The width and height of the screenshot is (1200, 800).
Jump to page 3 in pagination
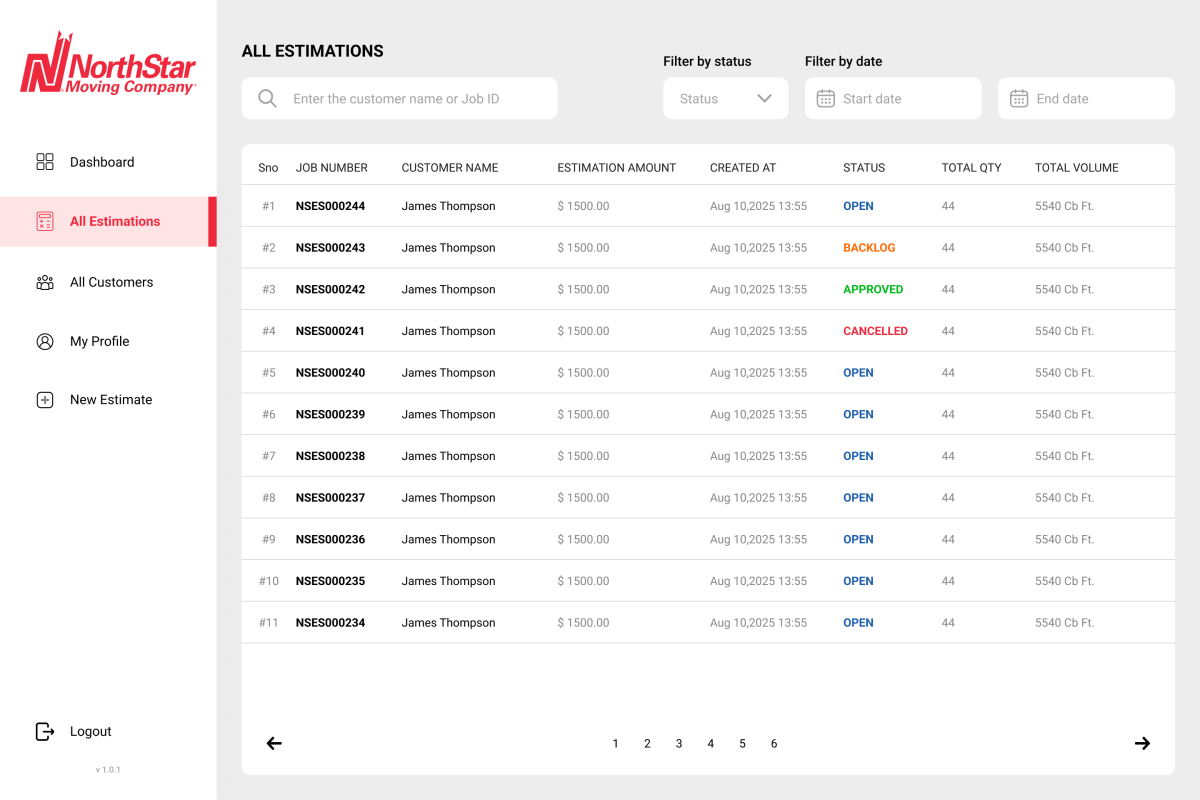tap(679, 743)
